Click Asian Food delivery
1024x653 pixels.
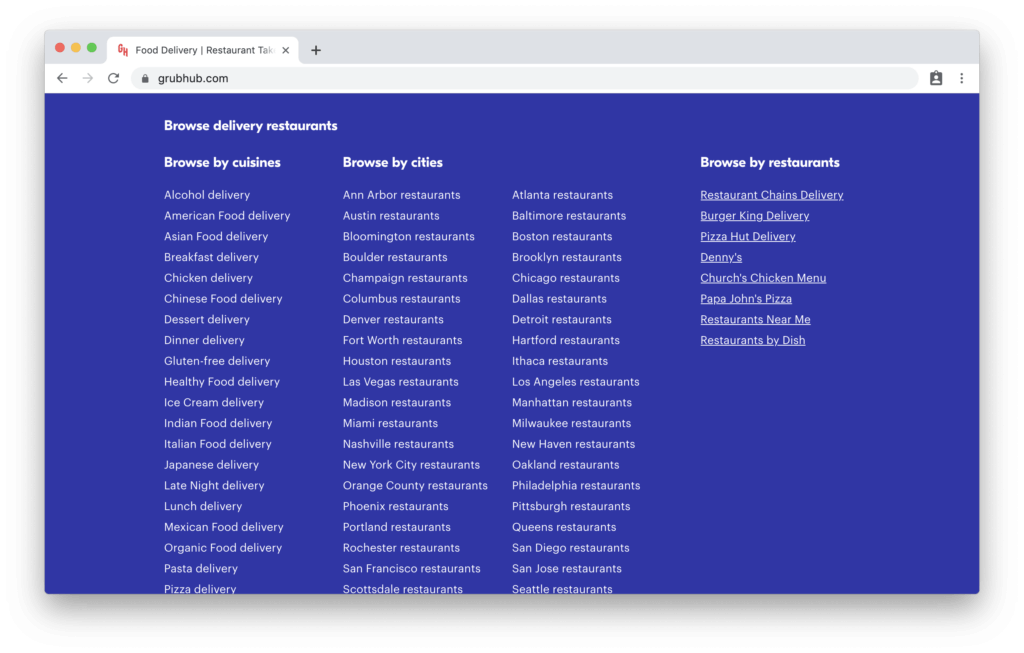click(x=216, y=236)
